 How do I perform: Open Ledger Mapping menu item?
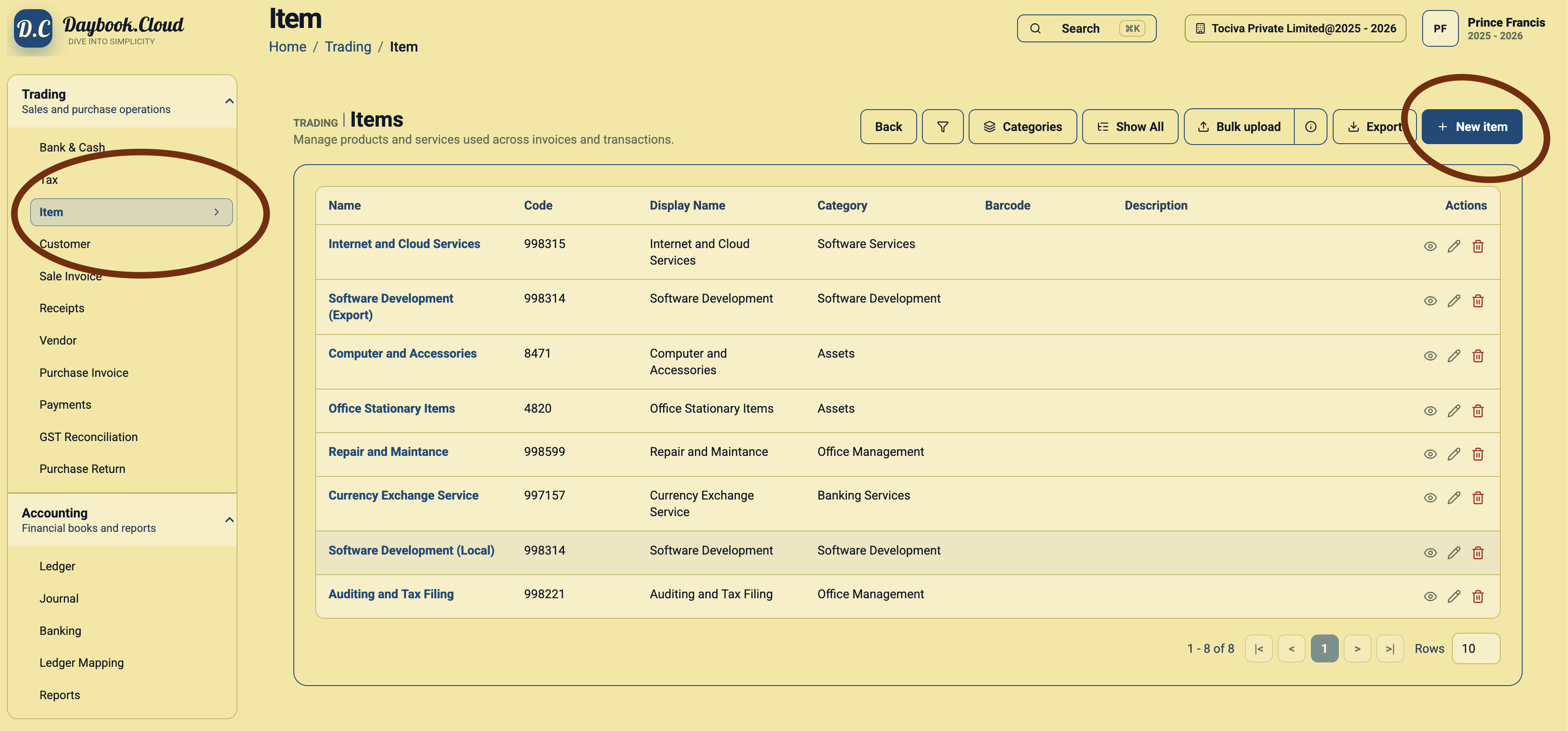pyautogui.click(x=82, y=663)
